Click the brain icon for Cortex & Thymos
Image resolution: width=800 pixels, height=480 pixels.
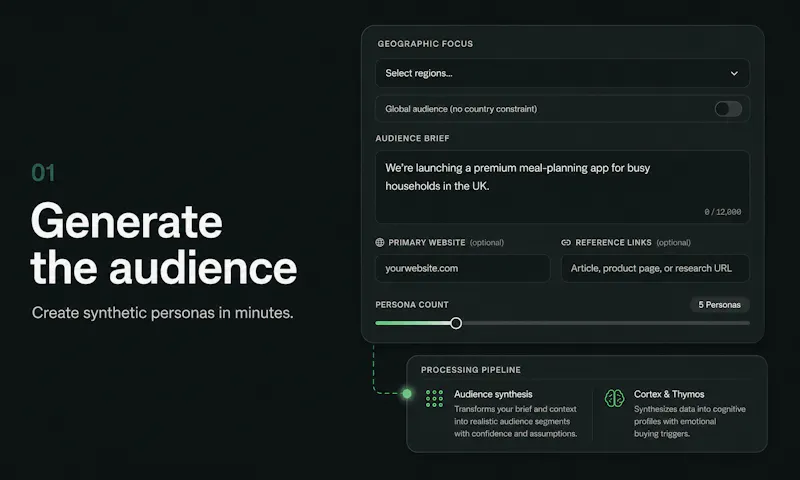coord(614,398)
